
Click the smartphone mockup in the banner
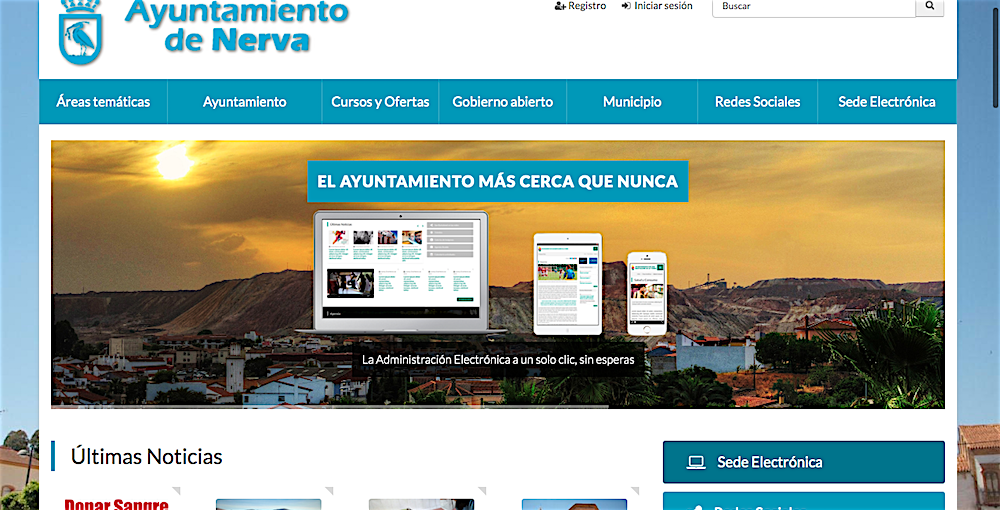click(647, 293)
